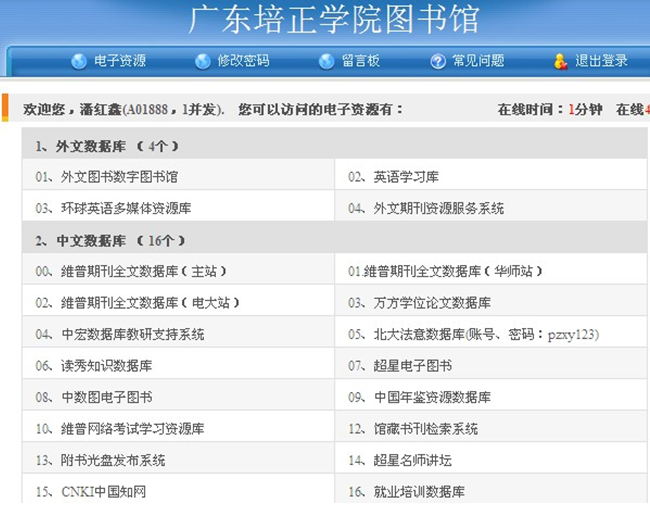
Task: Open the 电子资源 menu item
Action: click(120, 61)
